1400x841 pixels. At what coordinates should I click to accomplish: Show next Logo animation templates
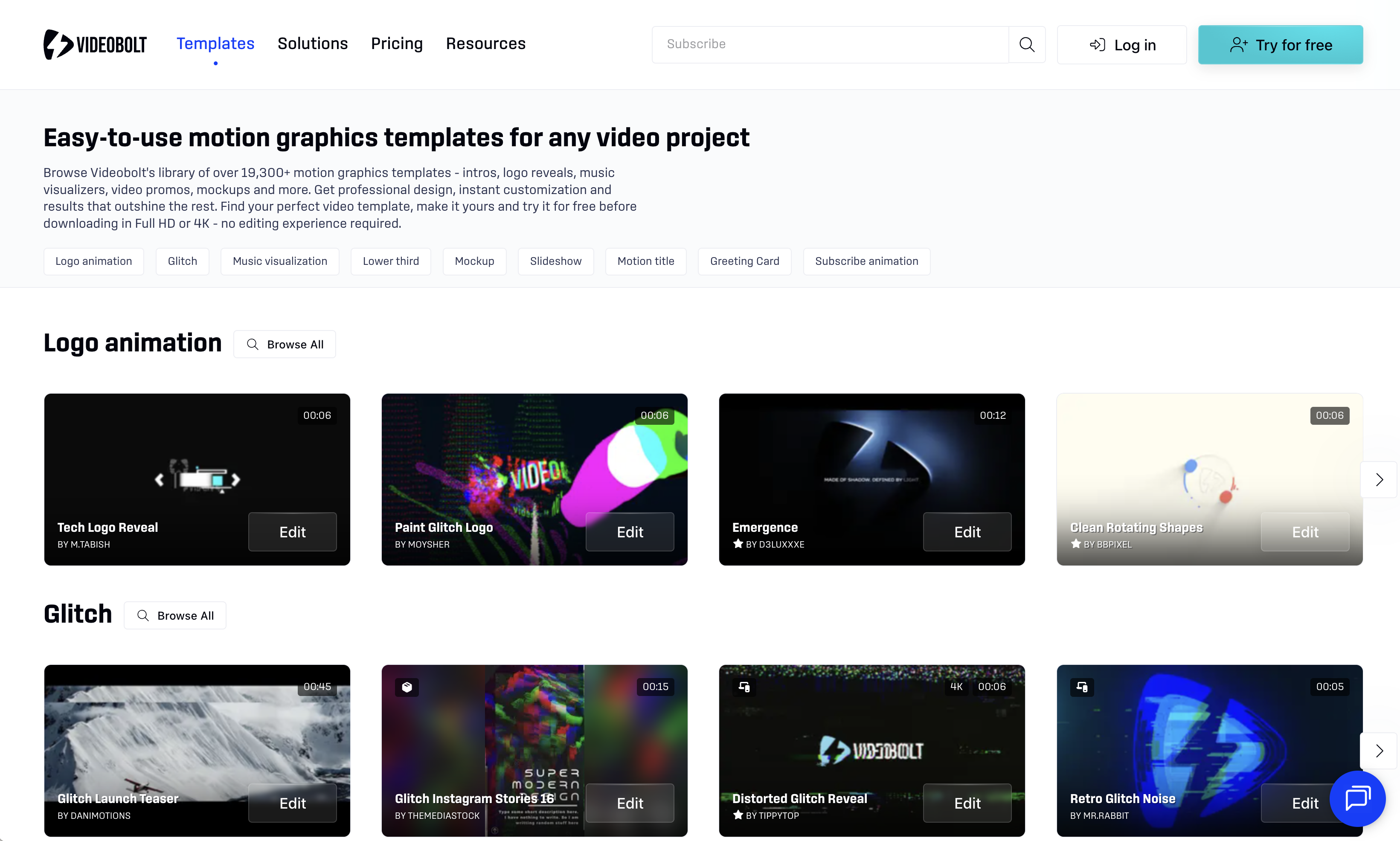[x=1379, y=479]
